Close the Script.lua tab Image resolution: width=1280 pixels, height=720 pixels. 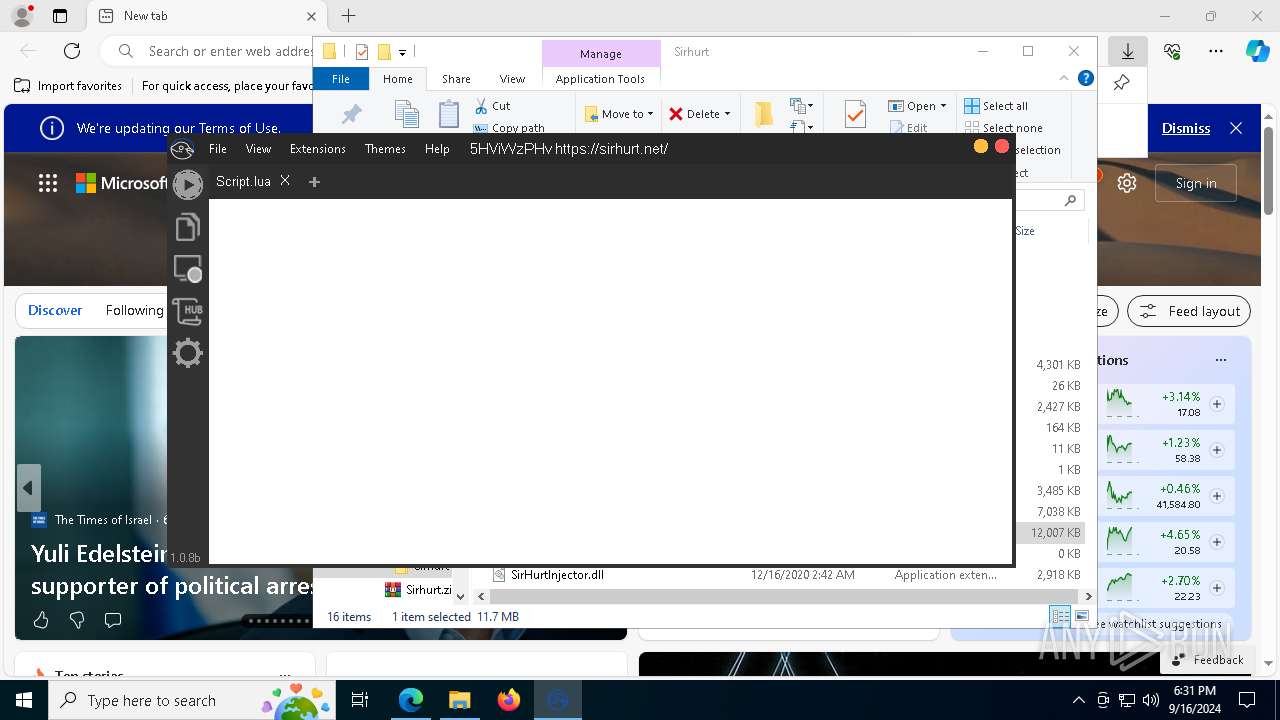pos(285,181)
